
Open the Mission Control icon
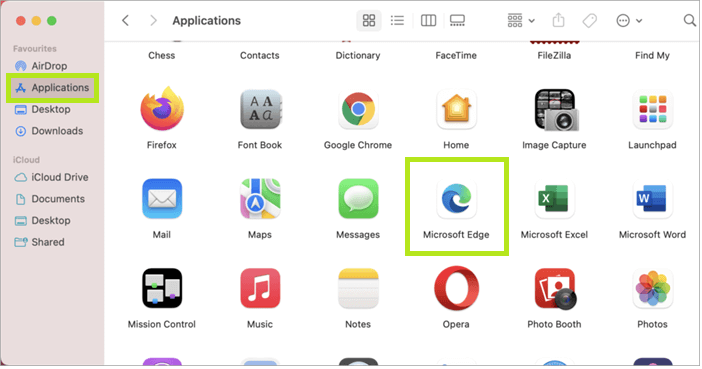[162, 288]
